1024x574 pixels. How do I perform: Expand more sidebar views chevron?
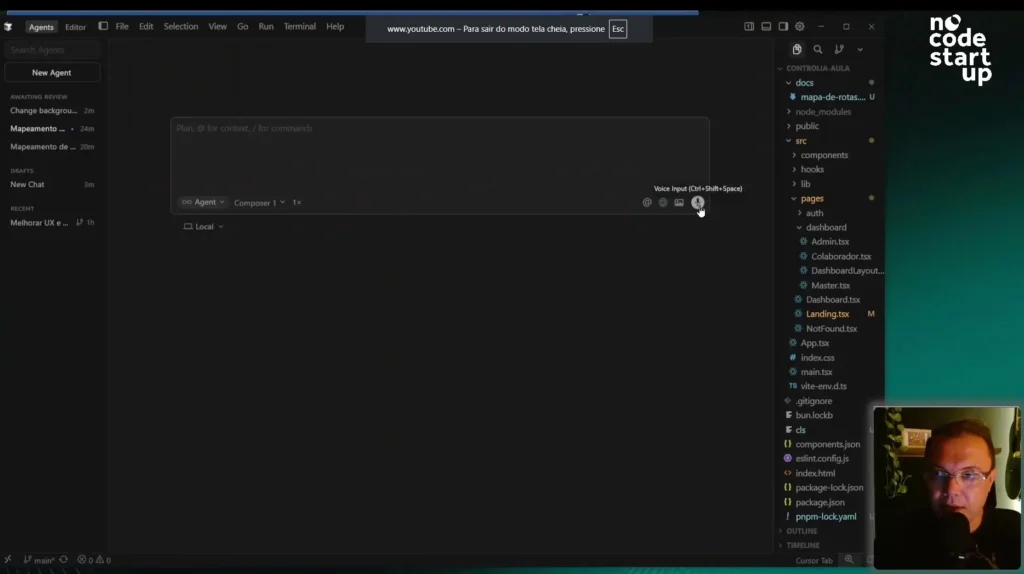tap(860, 50)
